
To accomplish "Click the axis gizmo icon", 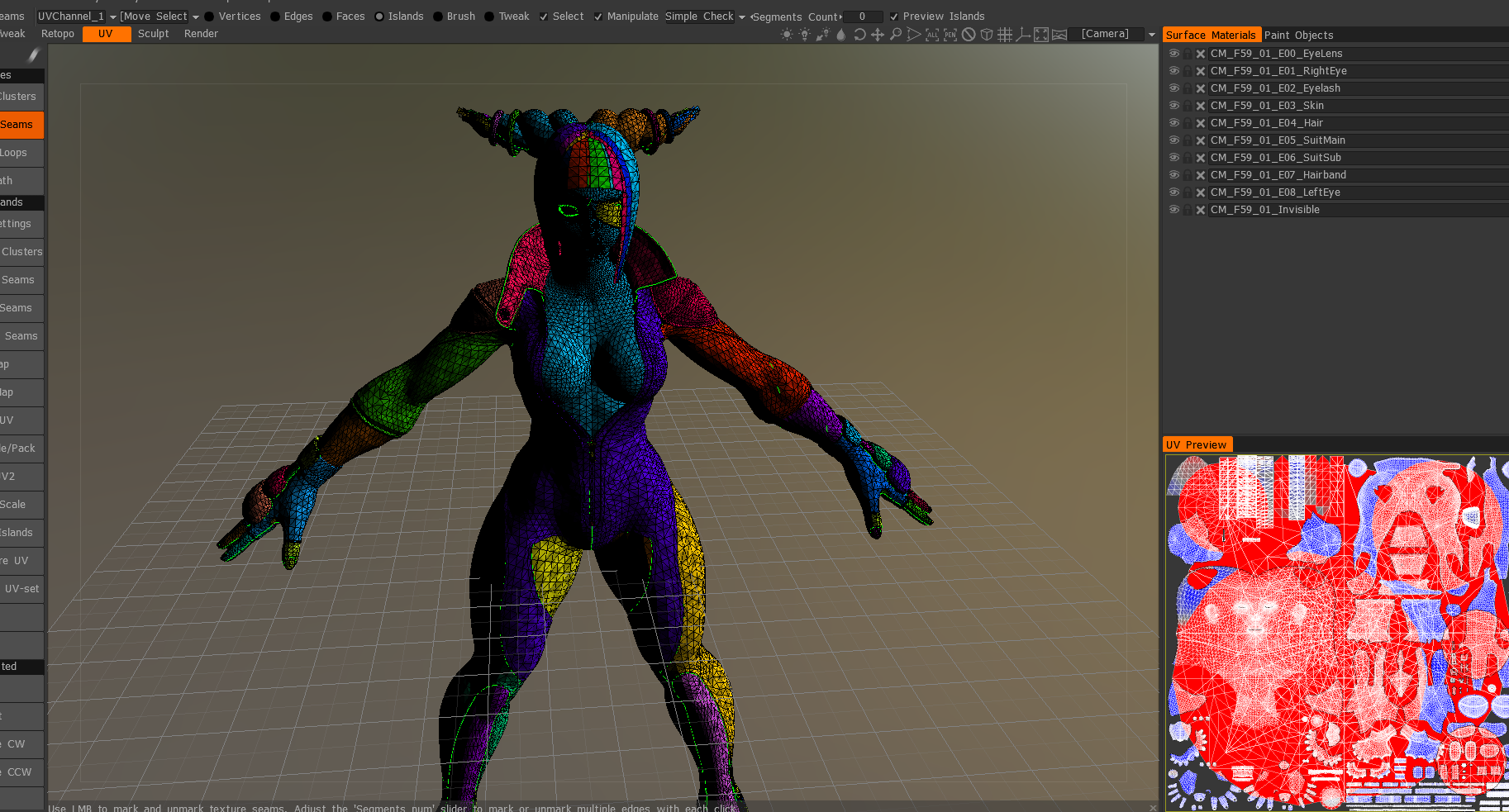I will pos(1023,34).
